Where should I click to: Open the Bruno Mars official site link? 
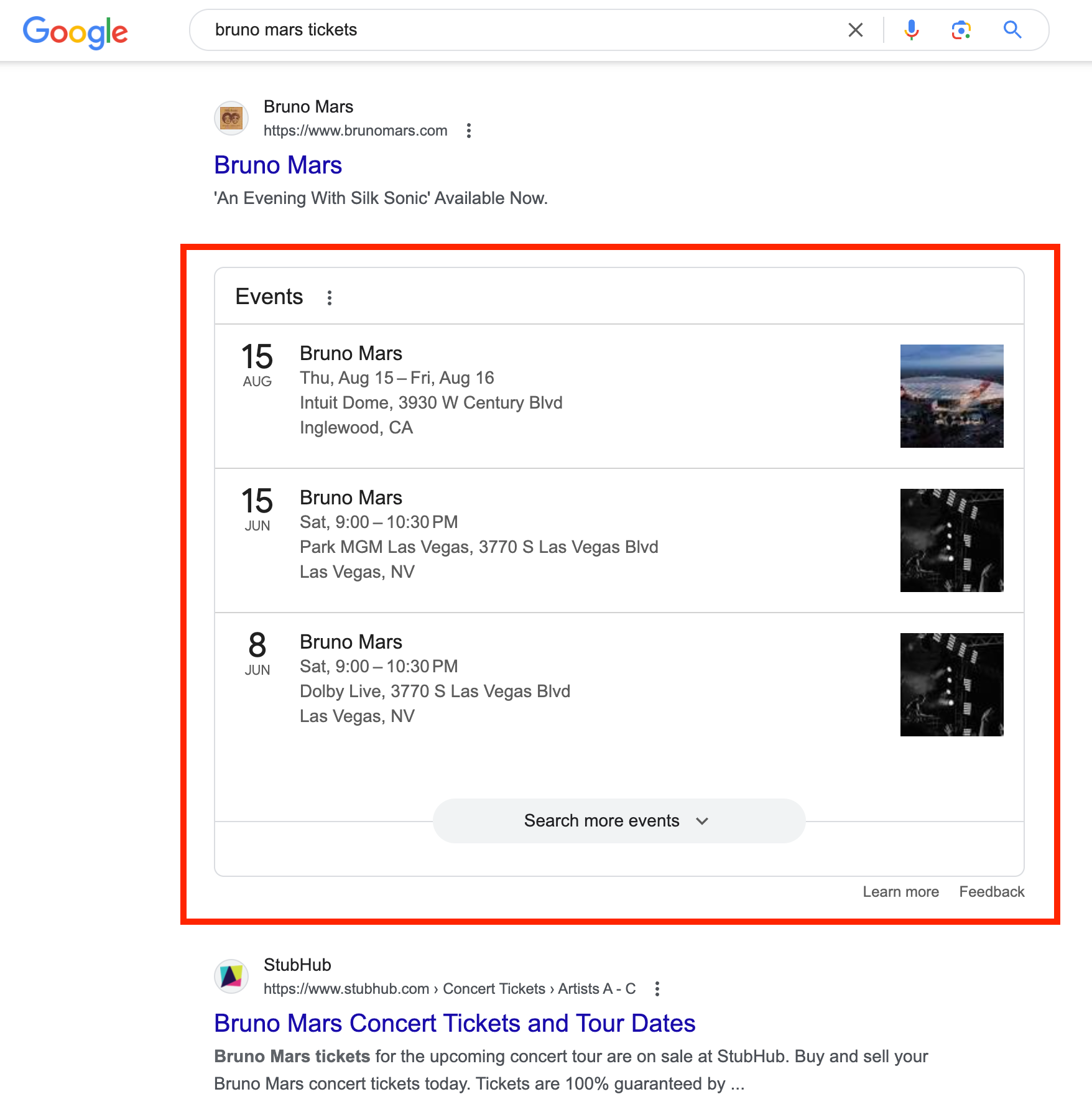[x=278, y=165]
